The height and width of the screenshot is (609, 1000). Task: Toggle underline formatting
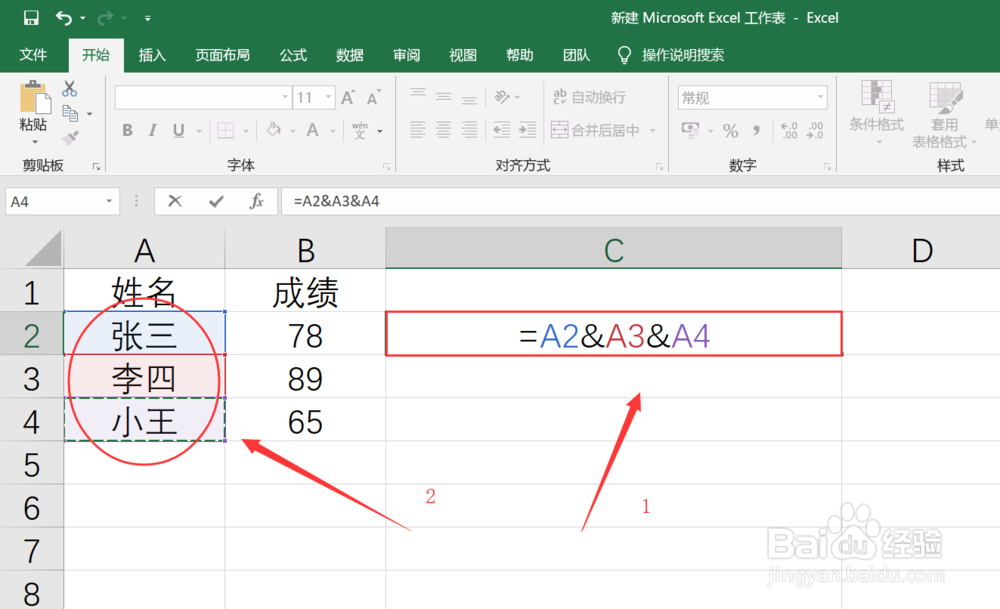tap(178, 131)
